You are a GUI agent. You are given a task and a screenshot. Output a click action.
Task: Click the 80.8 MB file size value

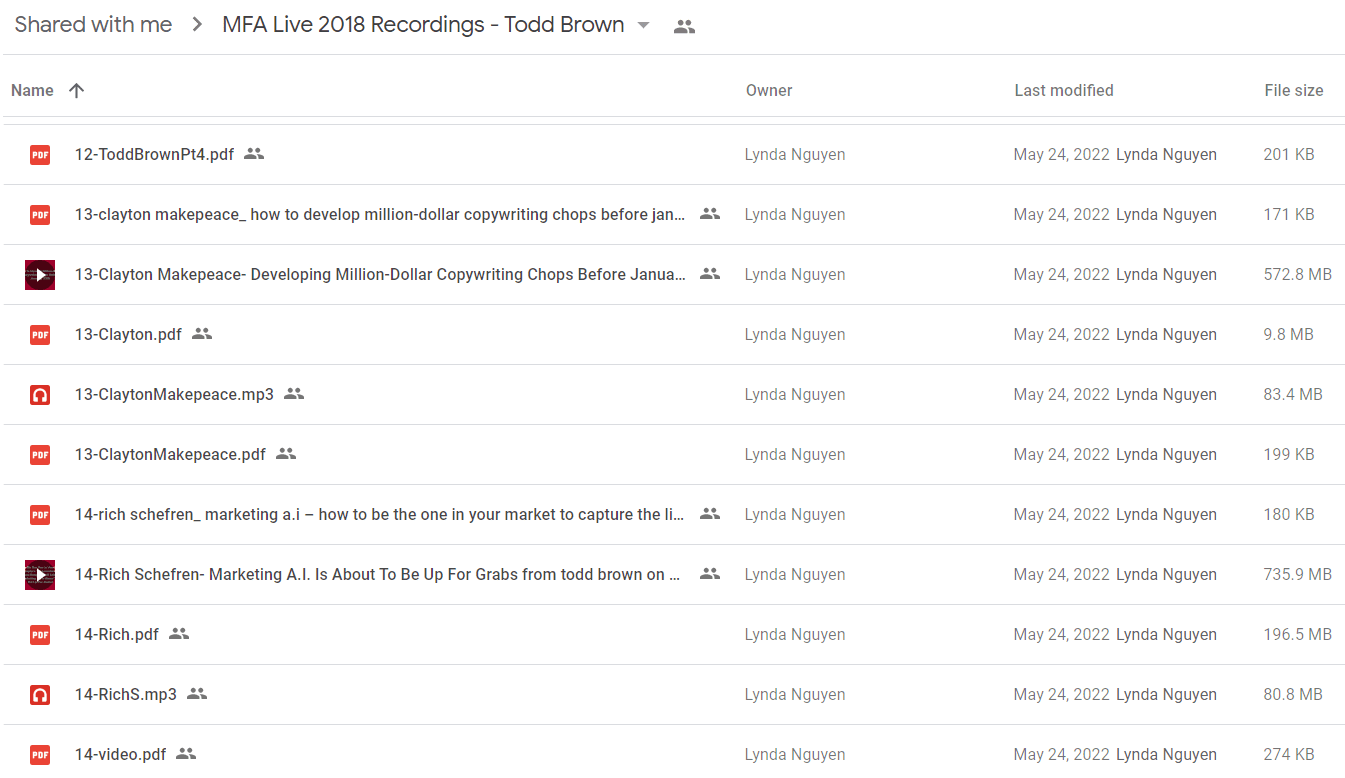pyautogui.click(x=1293, y=695)
